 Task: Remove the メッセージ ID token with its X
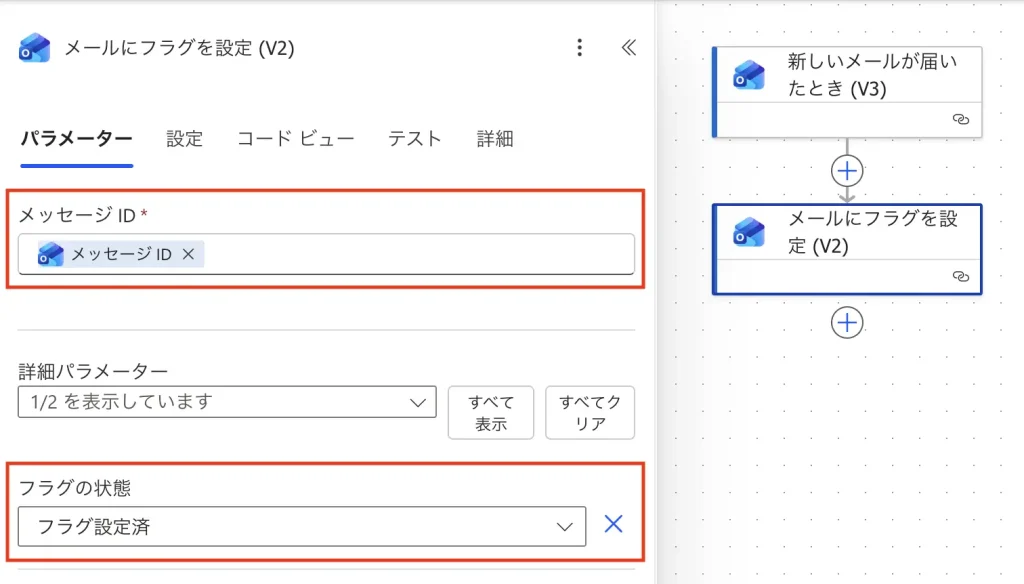pyautogui.click(x=188, y=254)
